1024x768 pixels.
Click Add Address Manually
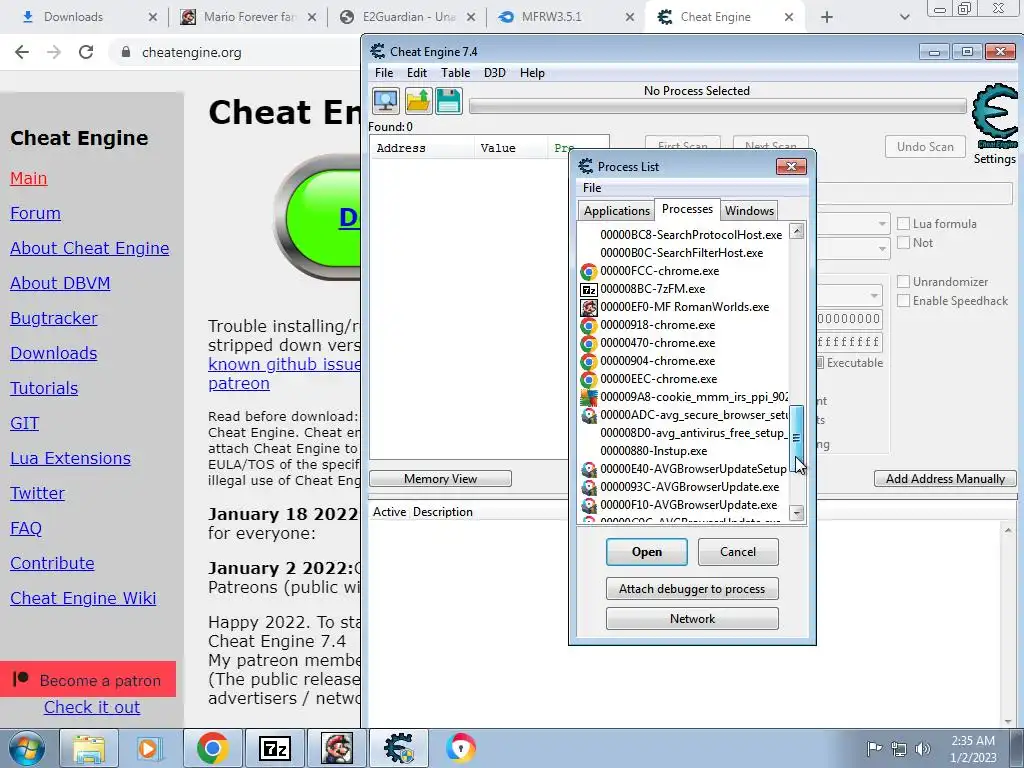[x=945, y=479]
